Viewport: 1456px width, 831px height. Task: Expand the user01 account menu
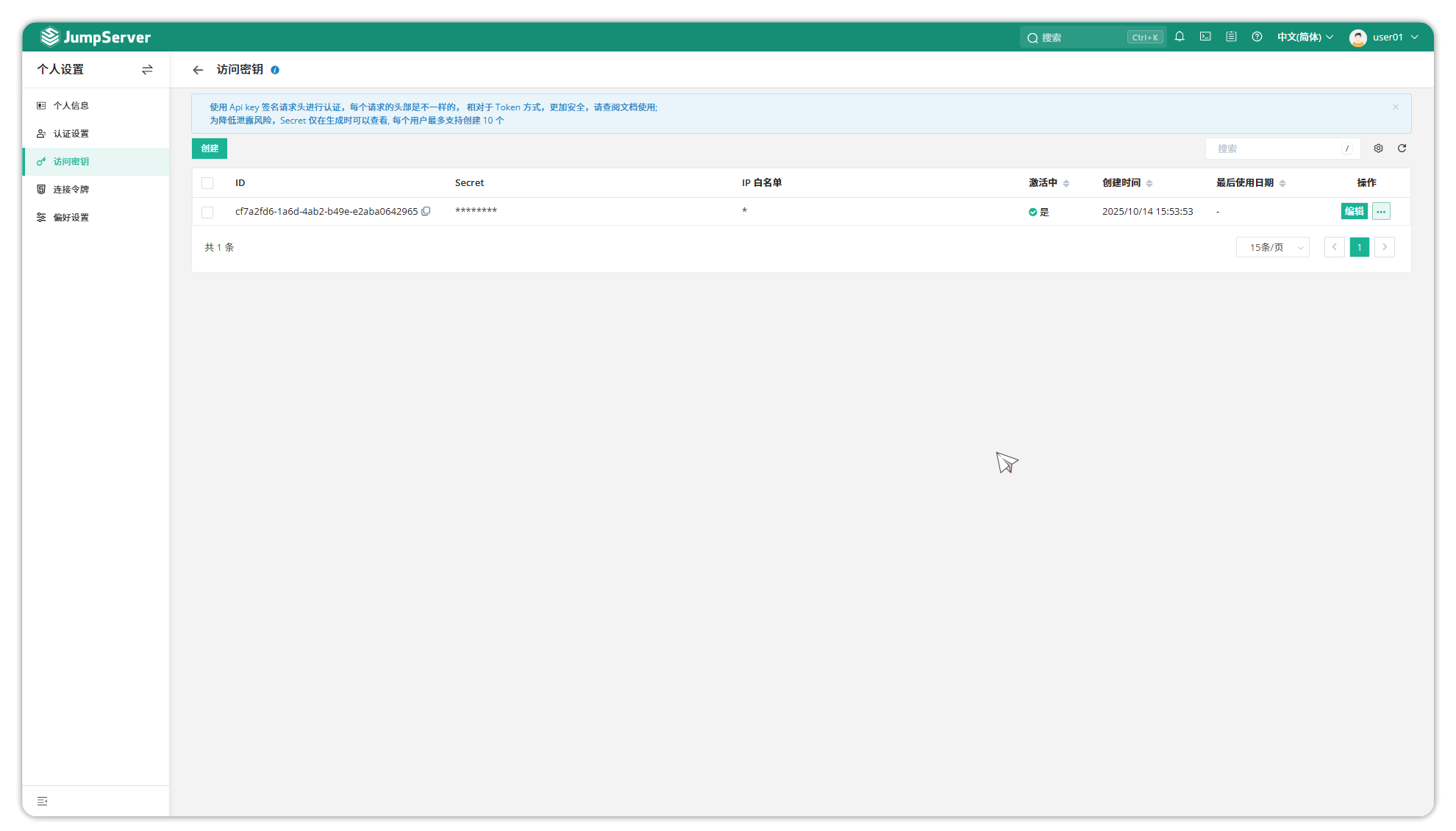coord(1384,37)
